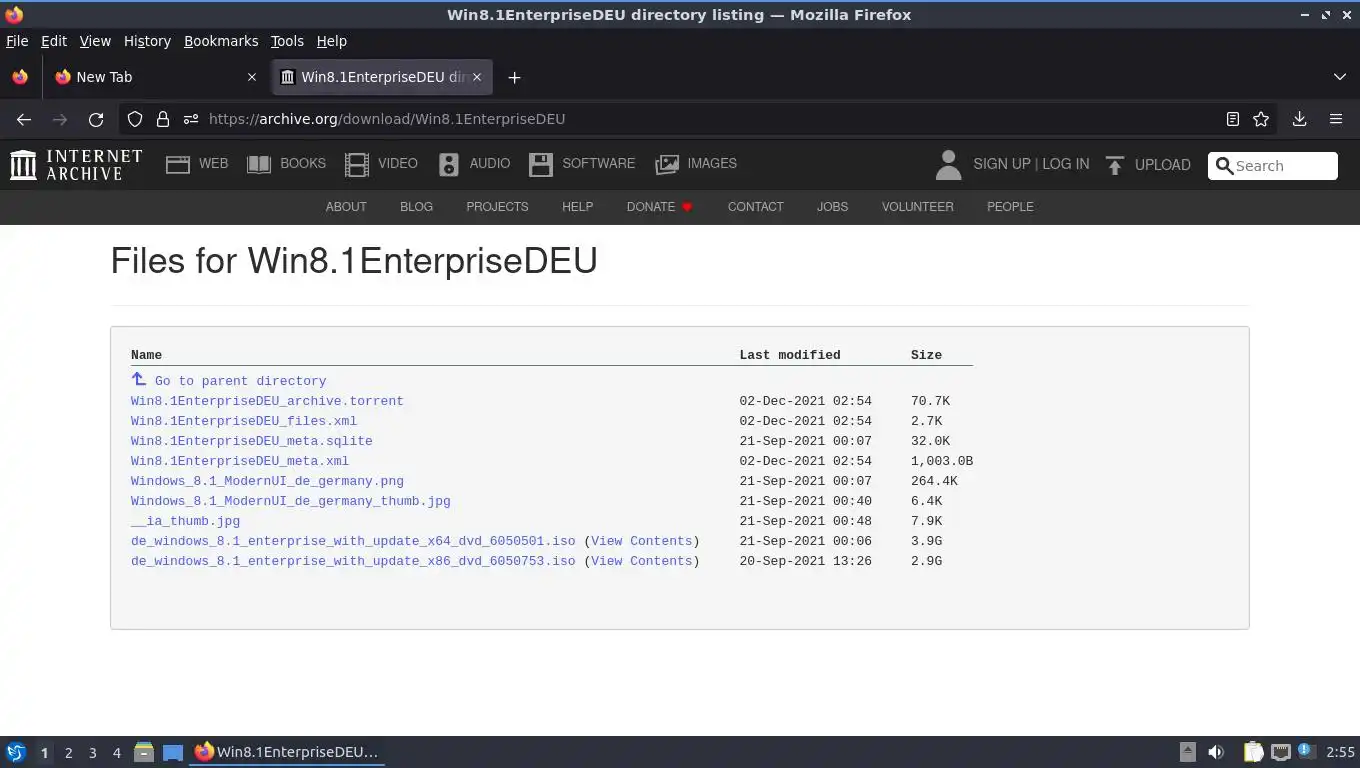Screen dimensions: 1360x768
Task: Click the Firefox View pinned icon
Action: point(20,77)
